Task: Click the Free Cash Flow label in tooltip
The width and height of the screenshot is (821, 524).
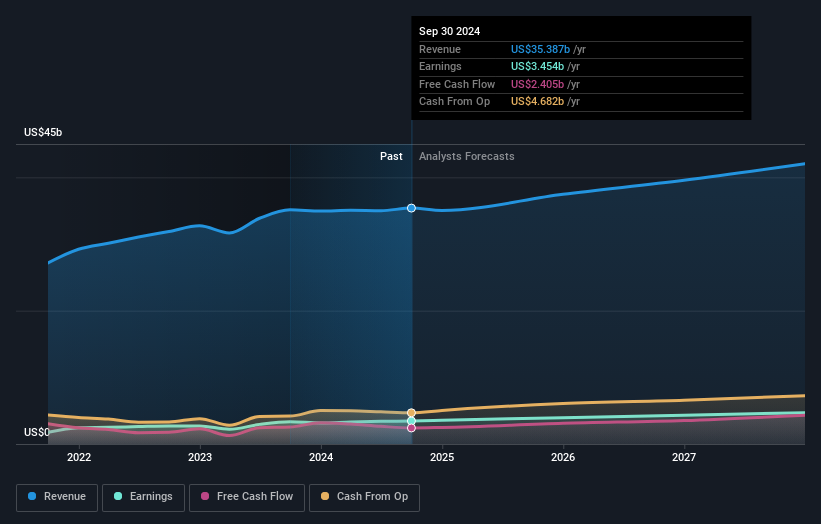Action: 457,84
